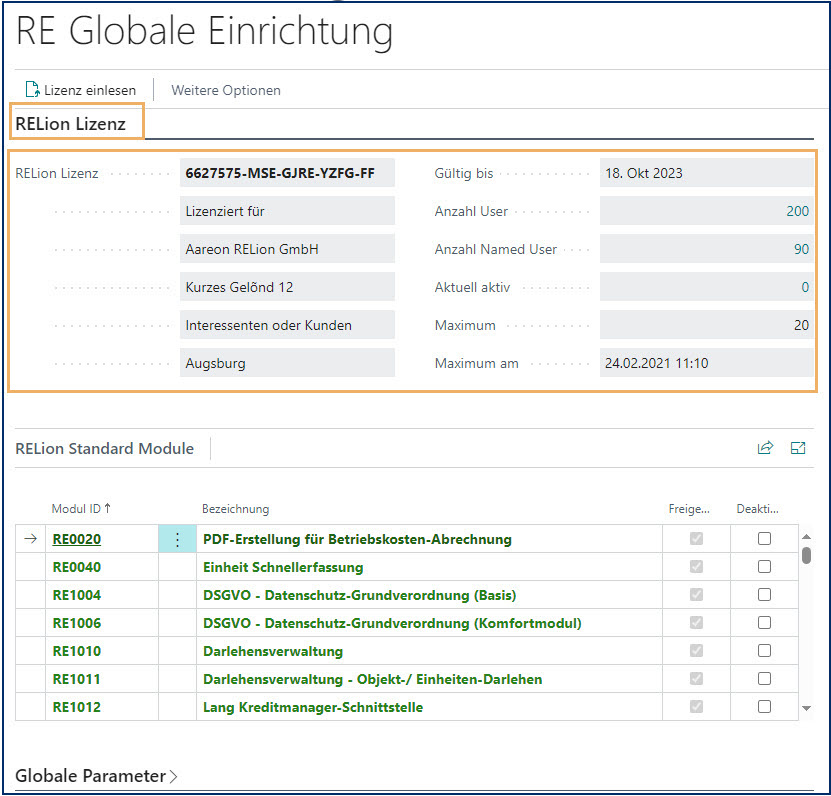The width and height of the screenshot is (831, 796).
Task: Select the Anzahl Named User value
Action: click(x=706, y=249)
